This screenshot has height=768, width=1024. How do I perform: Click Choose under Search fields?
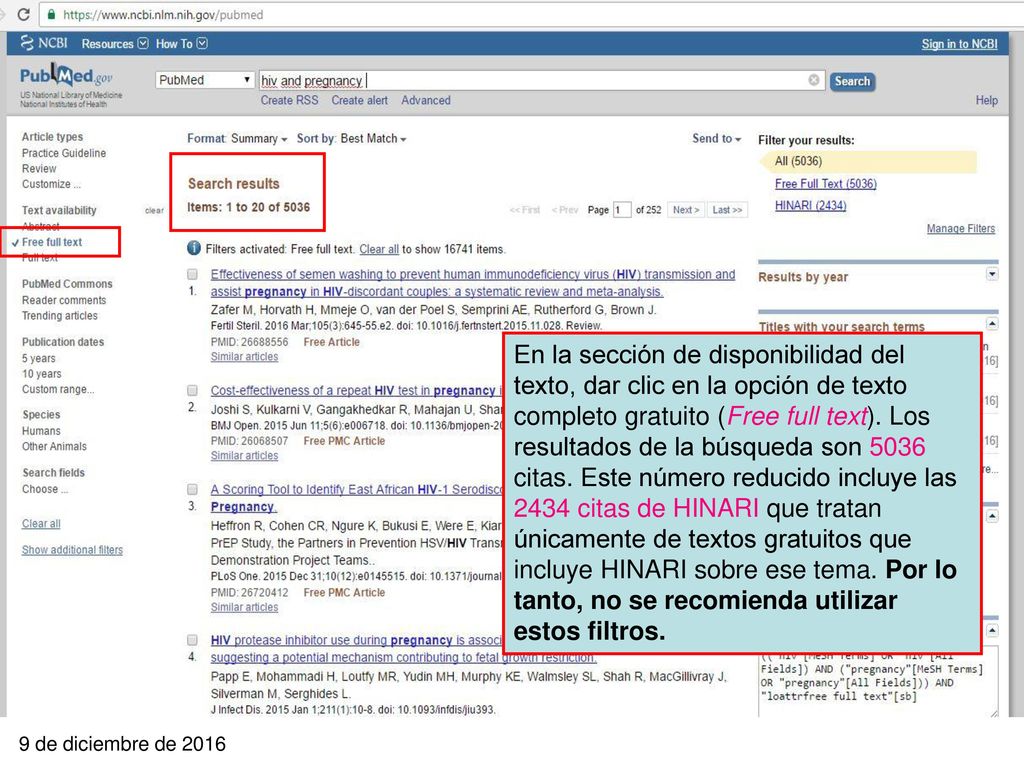click(x=44, y=489)
